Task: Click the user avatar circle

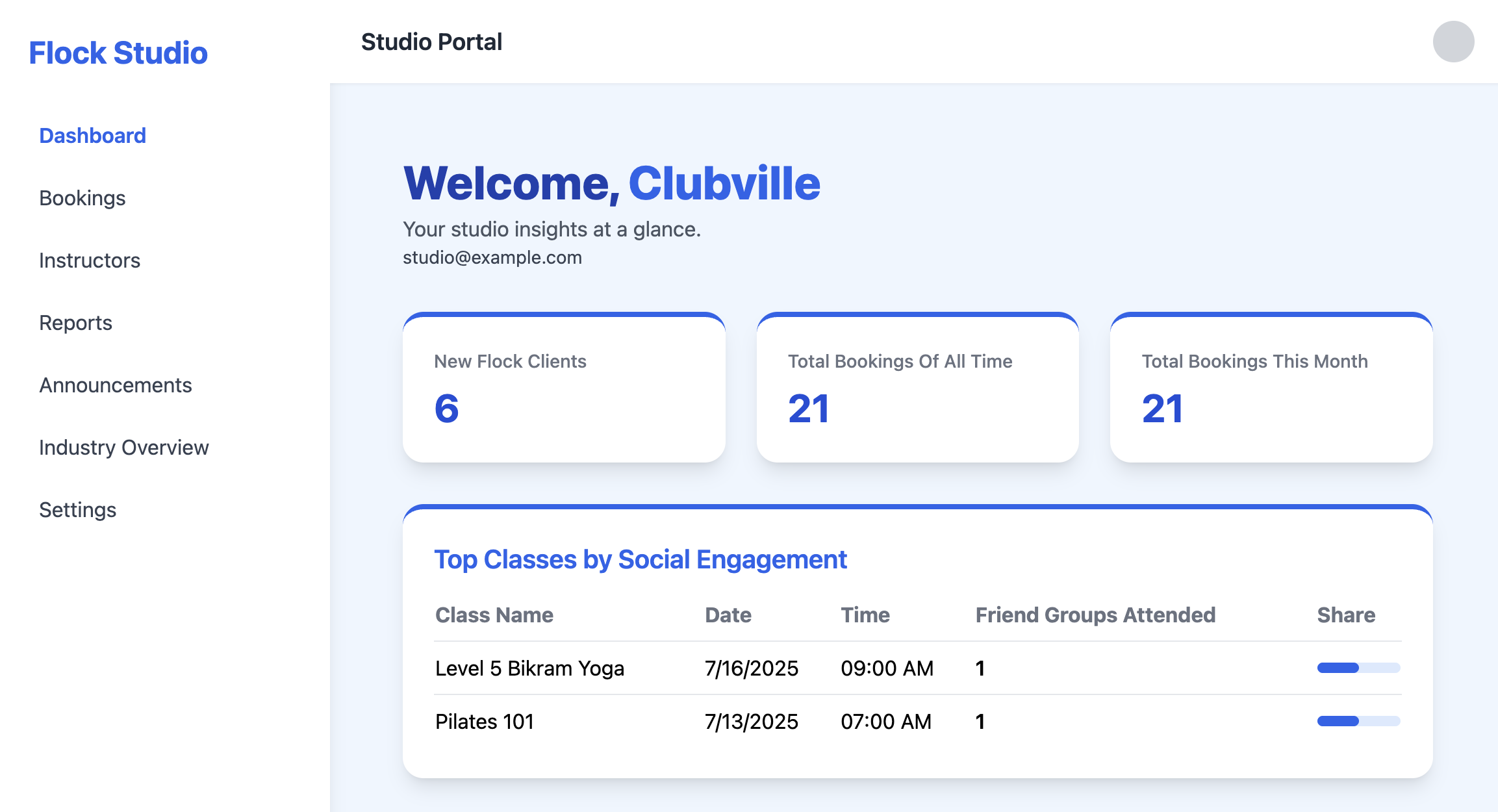Action: click(1453, 42)
